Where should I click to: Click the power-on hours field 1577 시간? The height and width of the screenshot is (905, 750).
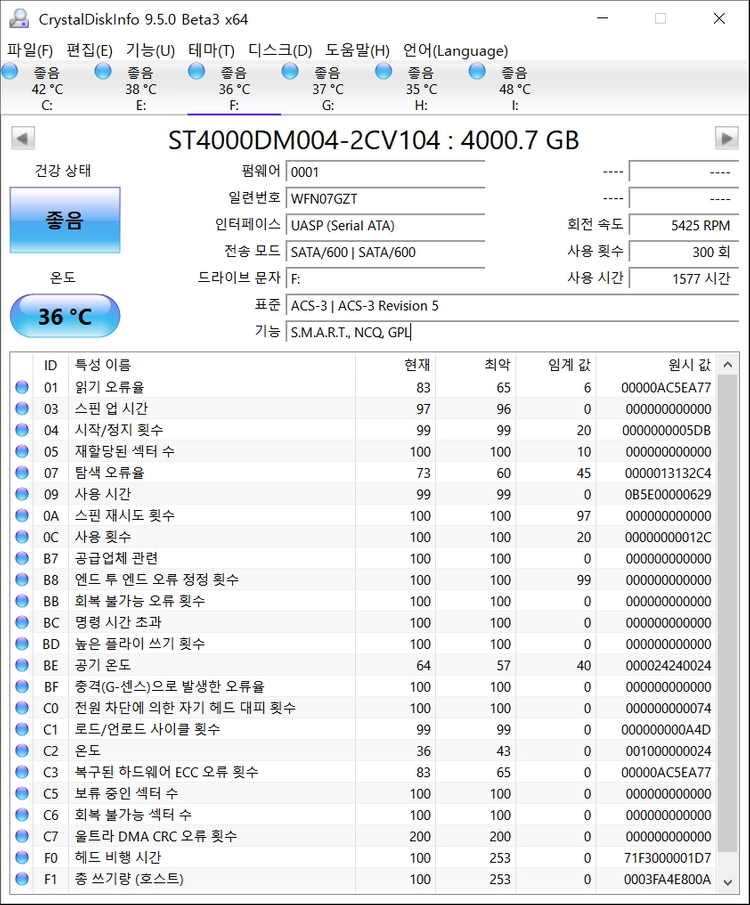(x=684, y=279)
